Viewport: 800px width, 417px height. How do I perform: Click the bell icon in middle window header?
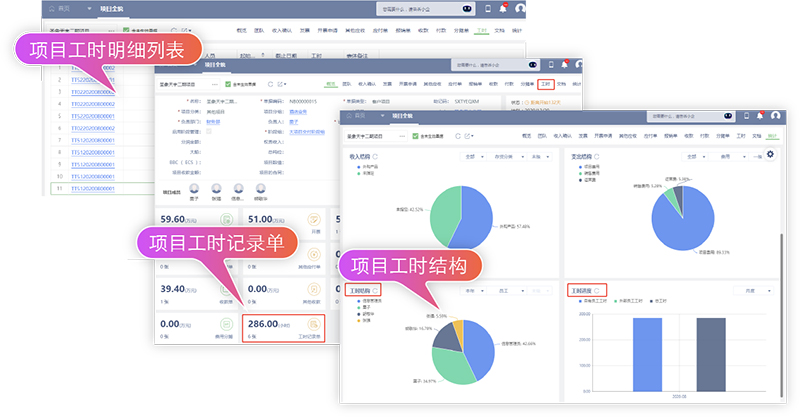(x=564, y=64)
